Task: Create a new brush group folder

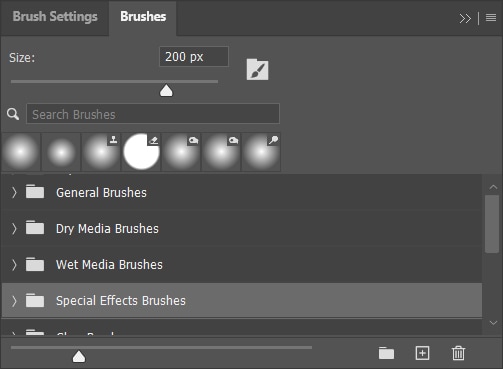Action: [x=386, y=353]
